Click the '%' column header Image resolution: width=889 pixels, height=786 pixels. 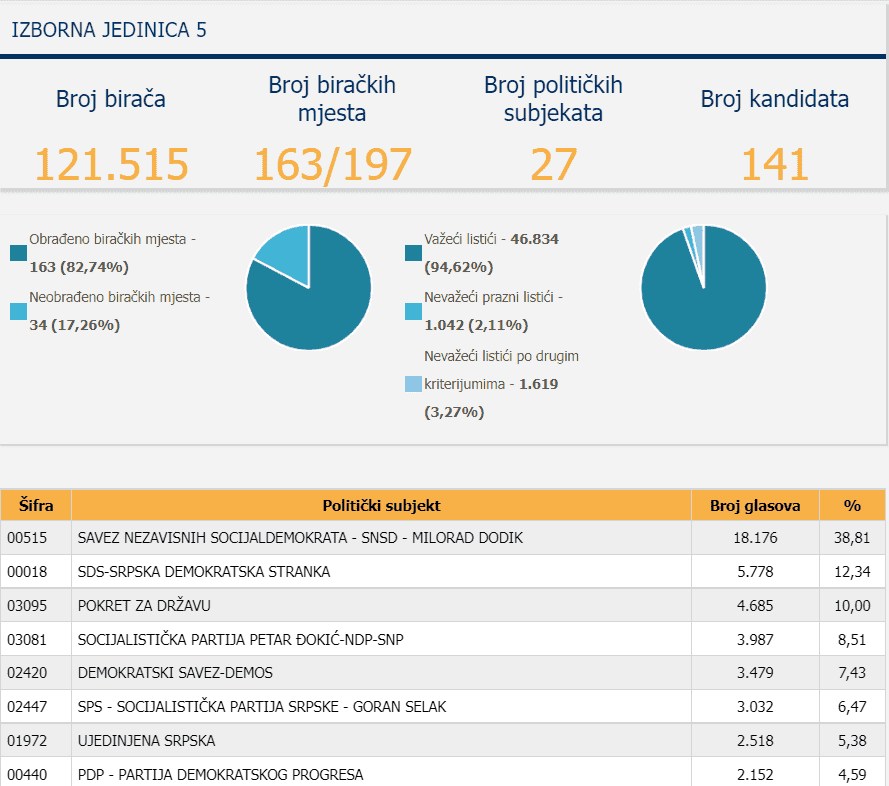click(852, 506)
